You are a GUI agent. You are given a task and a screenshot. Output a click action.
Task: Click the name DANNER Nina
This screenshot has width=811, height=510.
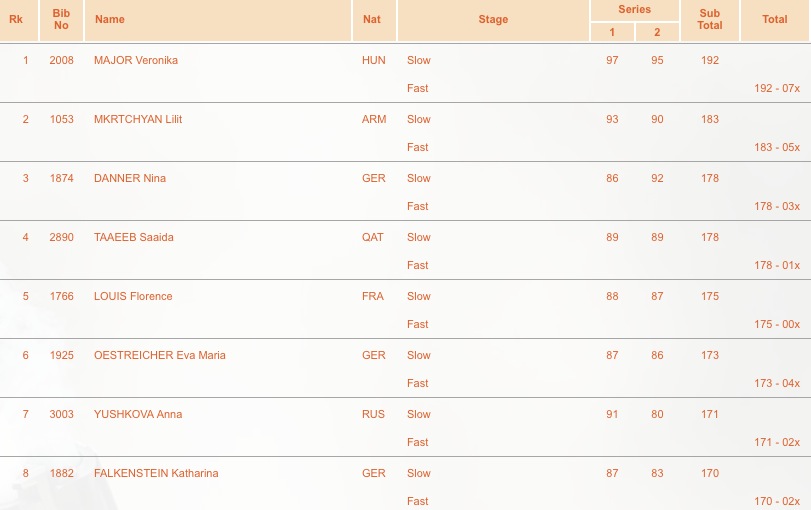click(x=130, y=178)
